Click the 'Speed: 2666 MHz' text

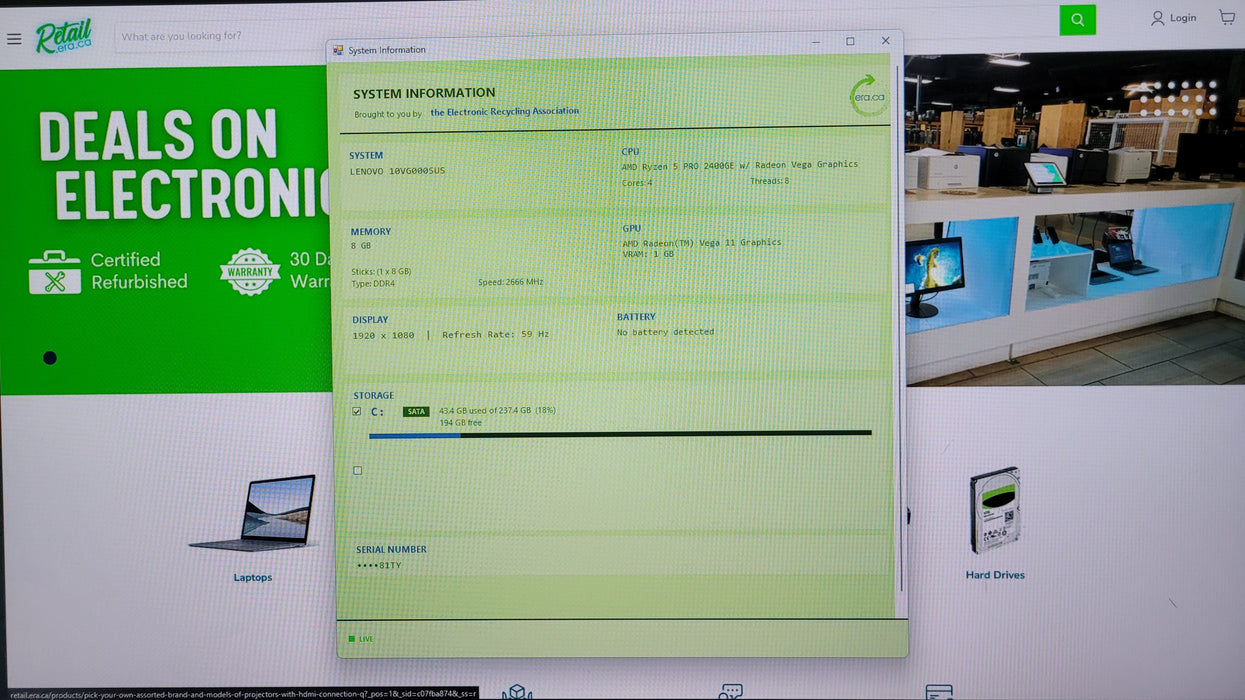tap(511, 282)
